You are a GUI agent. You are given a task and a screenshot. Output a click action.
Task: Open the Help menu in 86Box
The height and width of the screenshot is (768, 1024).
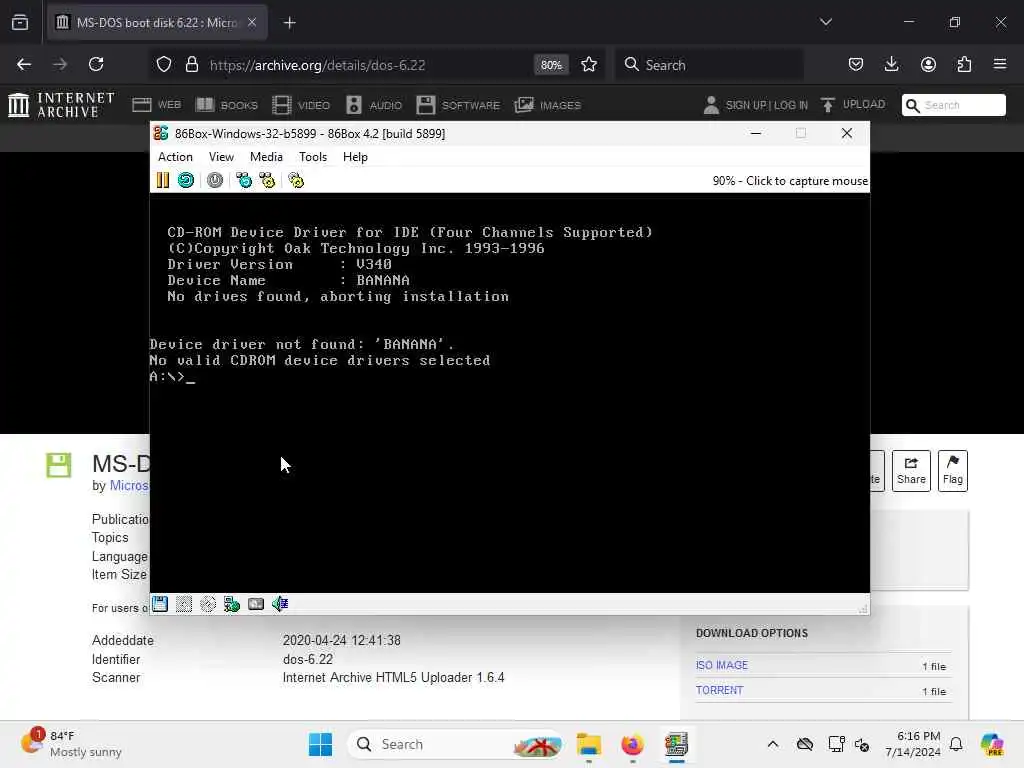355,157
